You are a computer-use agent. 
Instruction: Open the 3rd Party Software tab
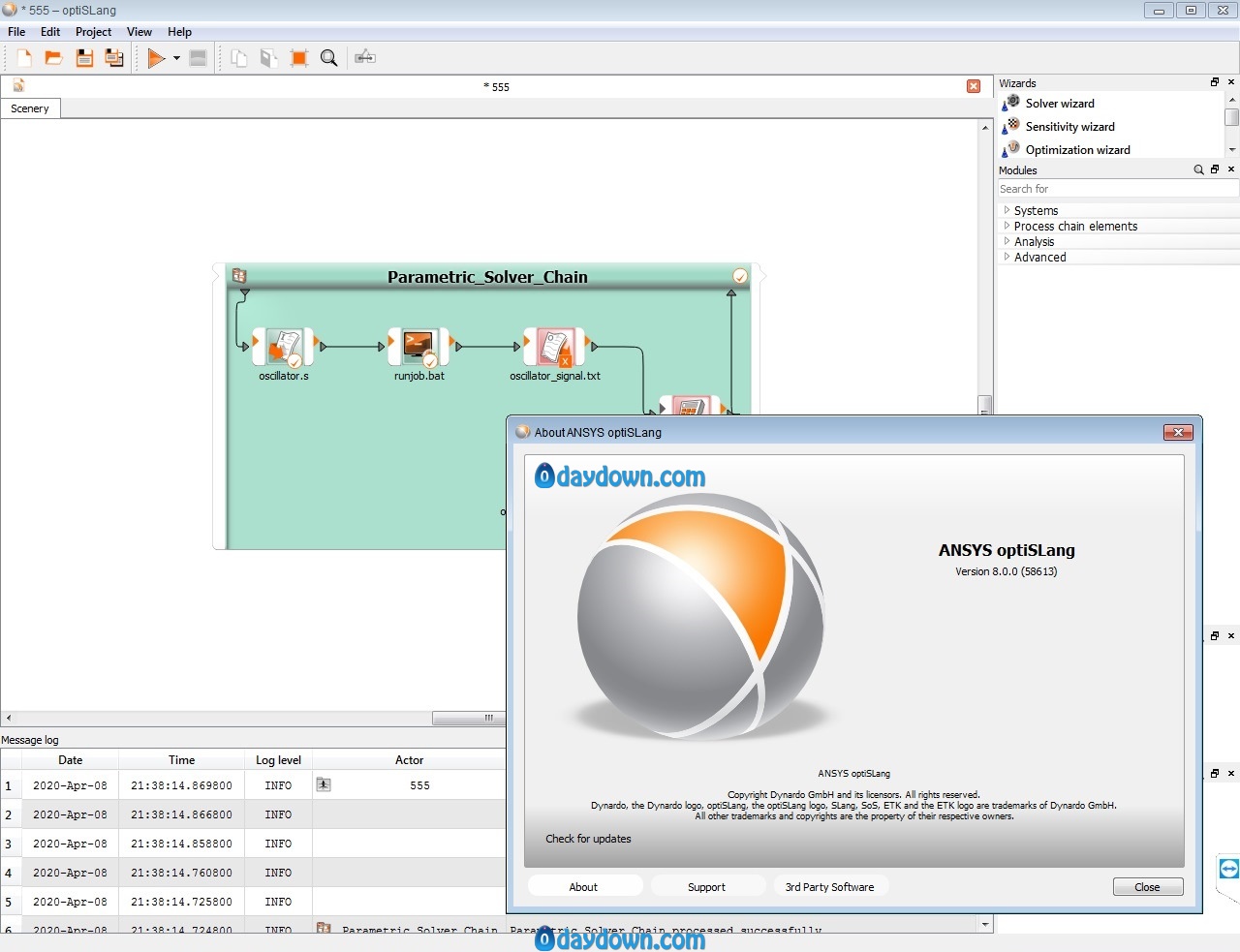(x=830, y=886)
